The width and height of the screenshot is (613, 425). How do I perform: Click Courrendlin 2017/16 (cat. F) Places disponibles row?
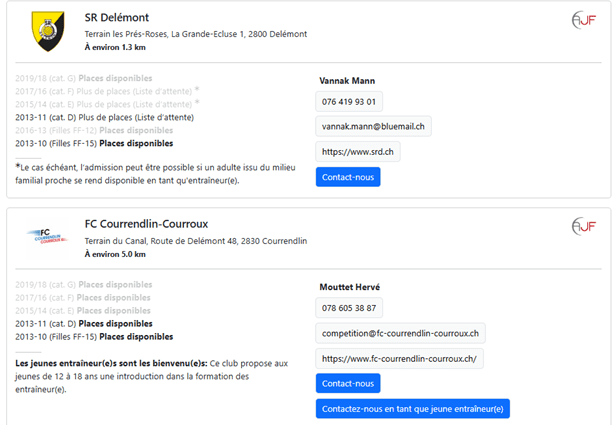83,298
